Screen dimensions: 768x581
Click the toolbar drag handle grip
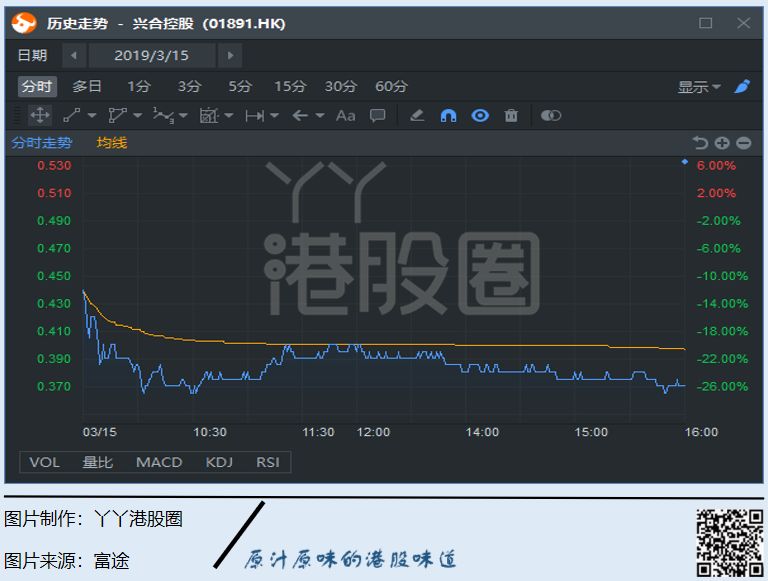(x=17, y=116)
